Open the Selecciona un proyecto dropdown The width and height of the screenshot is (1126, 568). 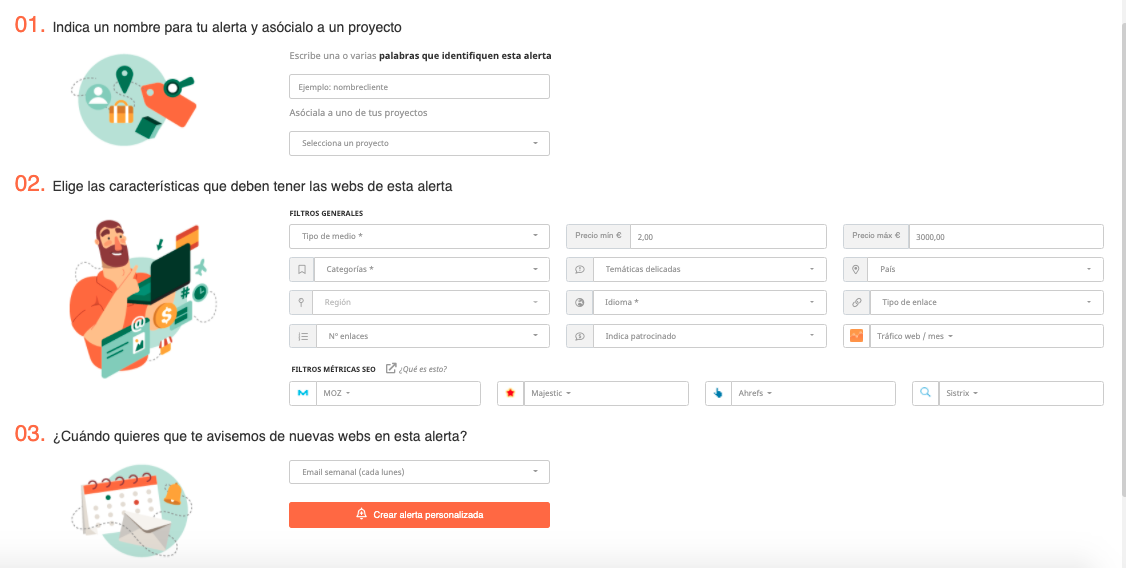coord(419,144)
